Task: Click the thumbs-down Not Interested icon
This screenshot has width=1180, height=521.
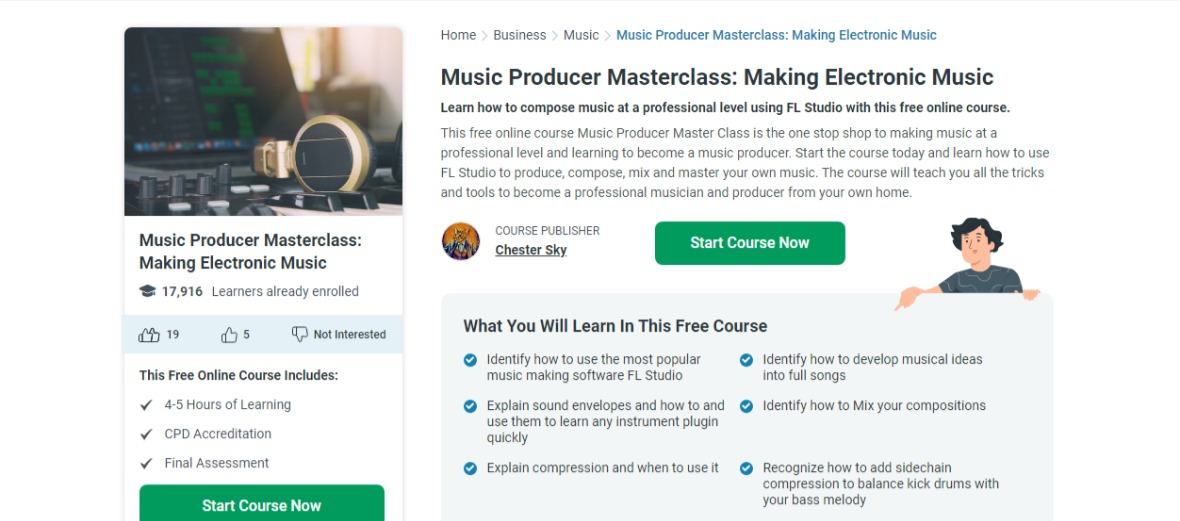Action: click(x=300, y=334)
